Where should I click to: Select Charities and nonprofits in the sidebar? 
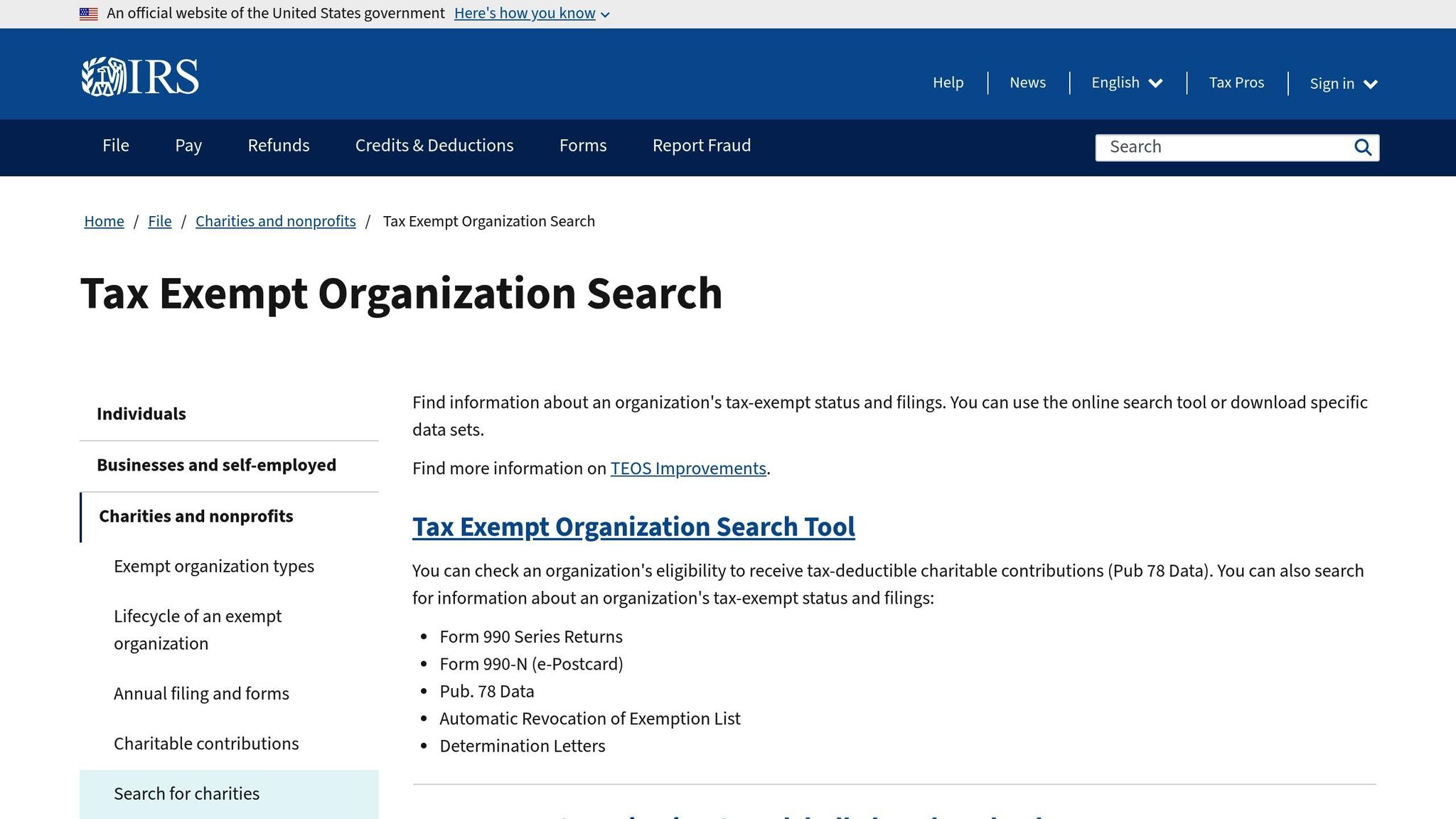coord(196,516)
